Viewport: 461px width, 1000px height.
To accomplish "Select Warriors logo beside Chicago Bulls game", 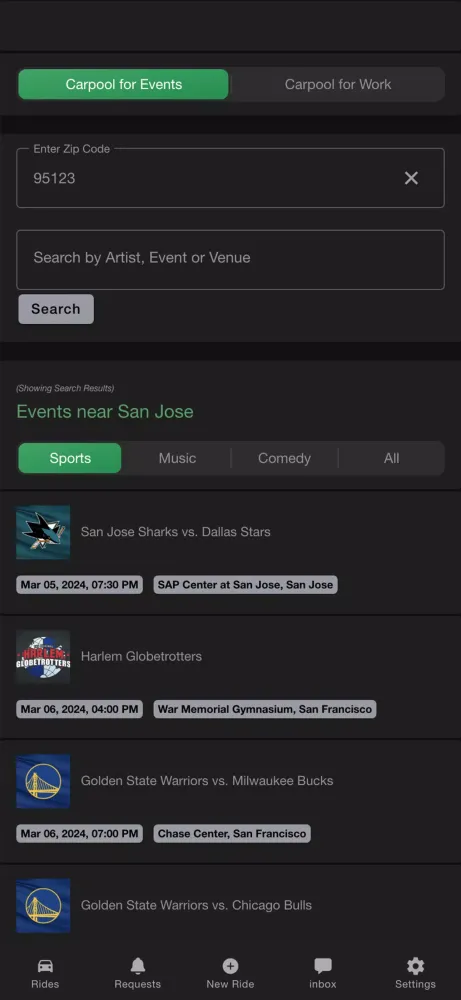I will coord(43,905).
